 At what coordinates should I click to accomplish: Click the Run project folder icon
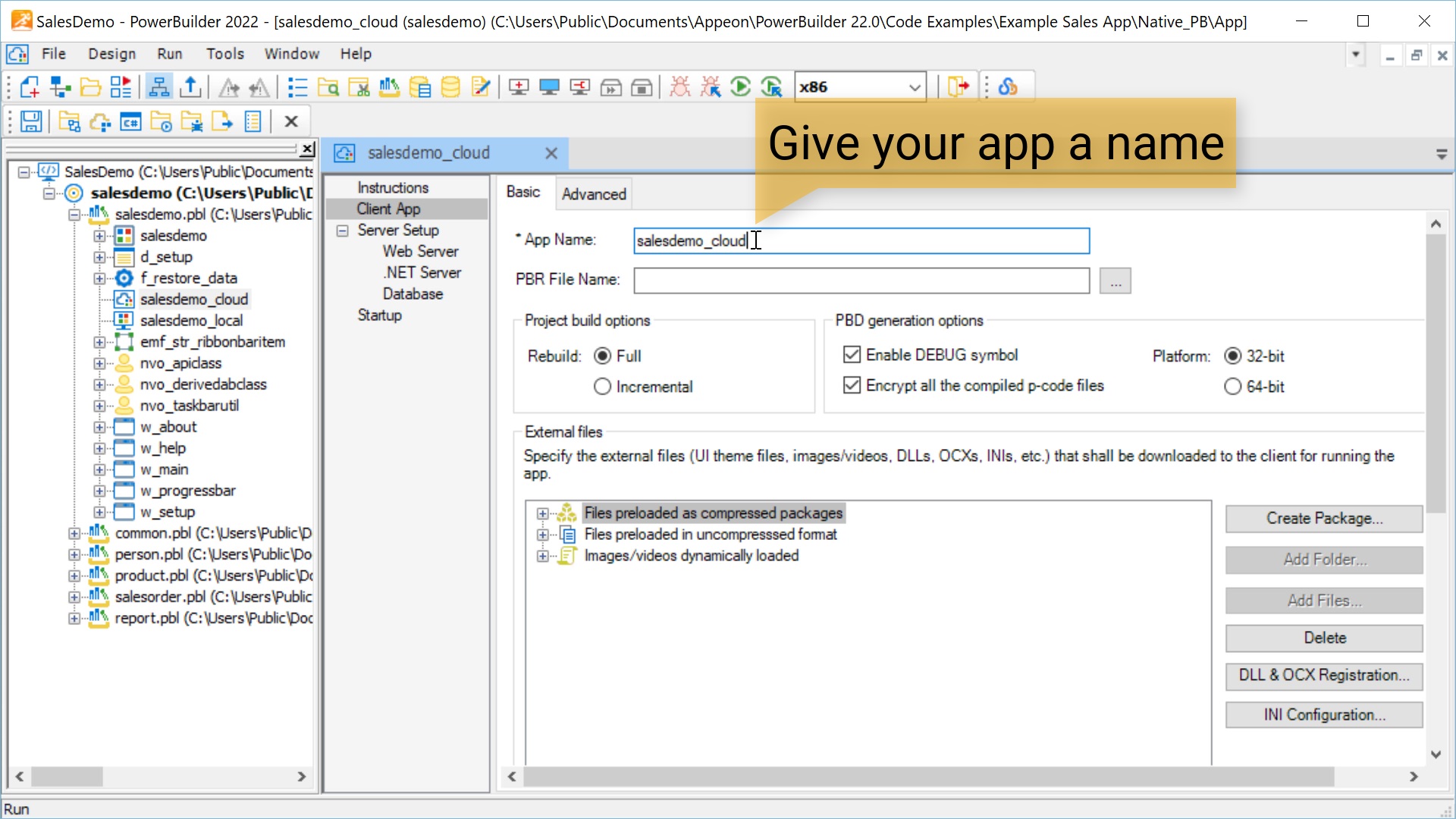(161, 121)
